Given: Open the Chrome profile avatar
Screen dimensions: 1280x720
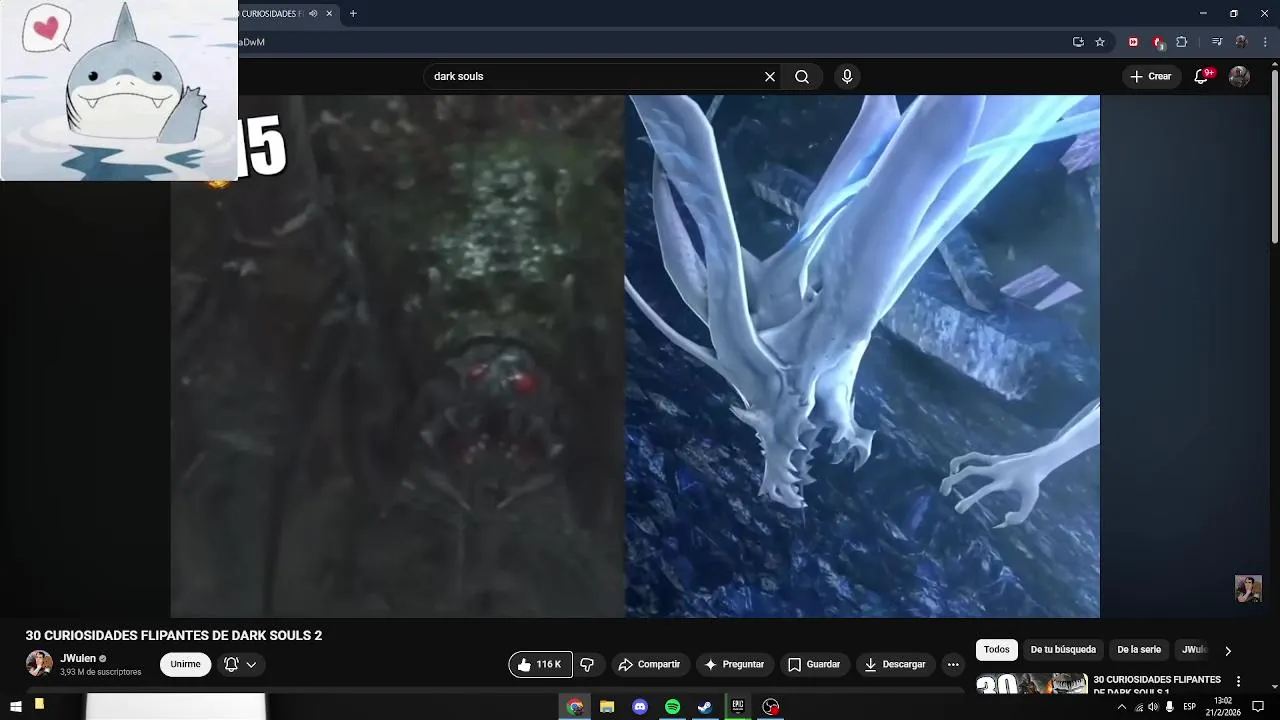Looking at the screenshot, I should tap(1241, 42).
